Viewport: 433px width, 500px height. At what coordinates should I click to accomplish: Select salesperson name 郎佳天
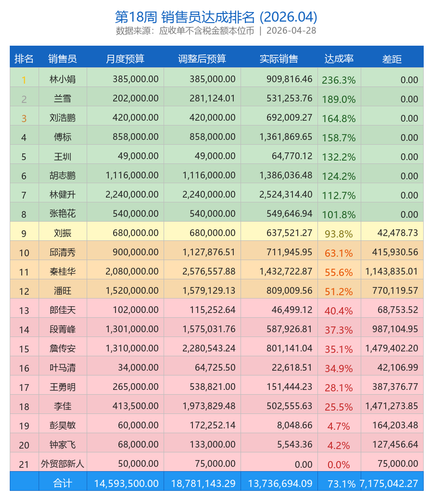click(62, 310)
